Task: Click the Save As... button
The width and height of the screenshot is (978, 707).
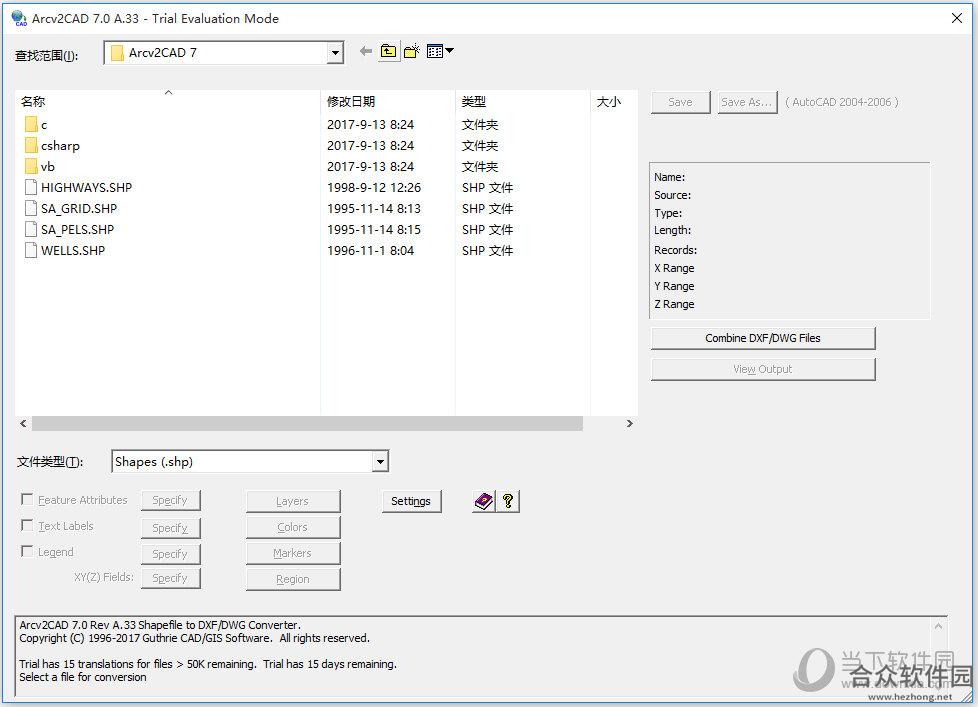Action: click(747, 102)
